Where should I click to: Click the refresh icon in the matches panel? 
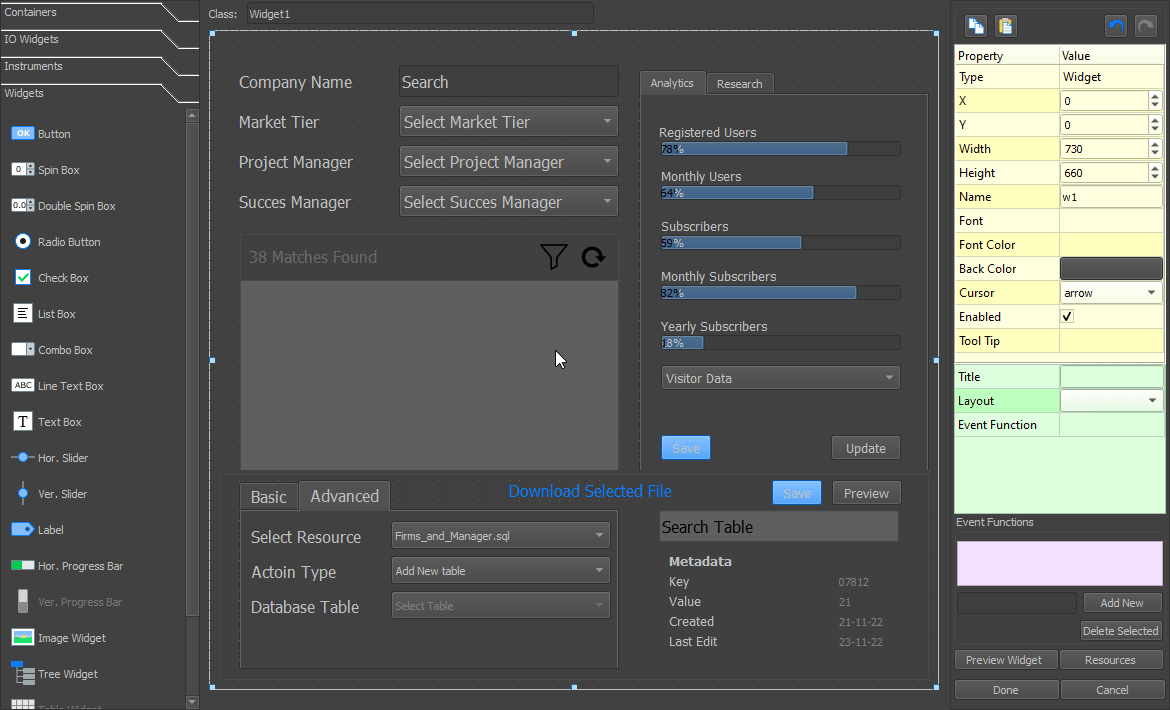593,257
